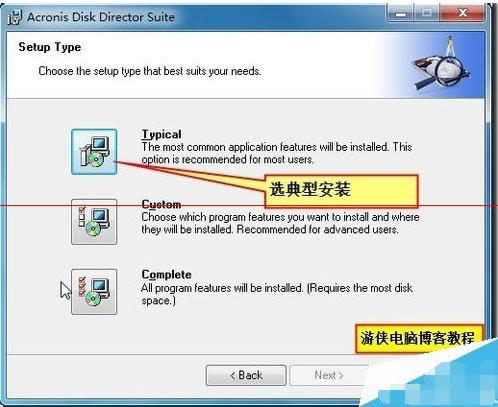Close the Acronis Disk Director Suite window
Viewport: 498px width, 407px height.
(x=463, y=14)
